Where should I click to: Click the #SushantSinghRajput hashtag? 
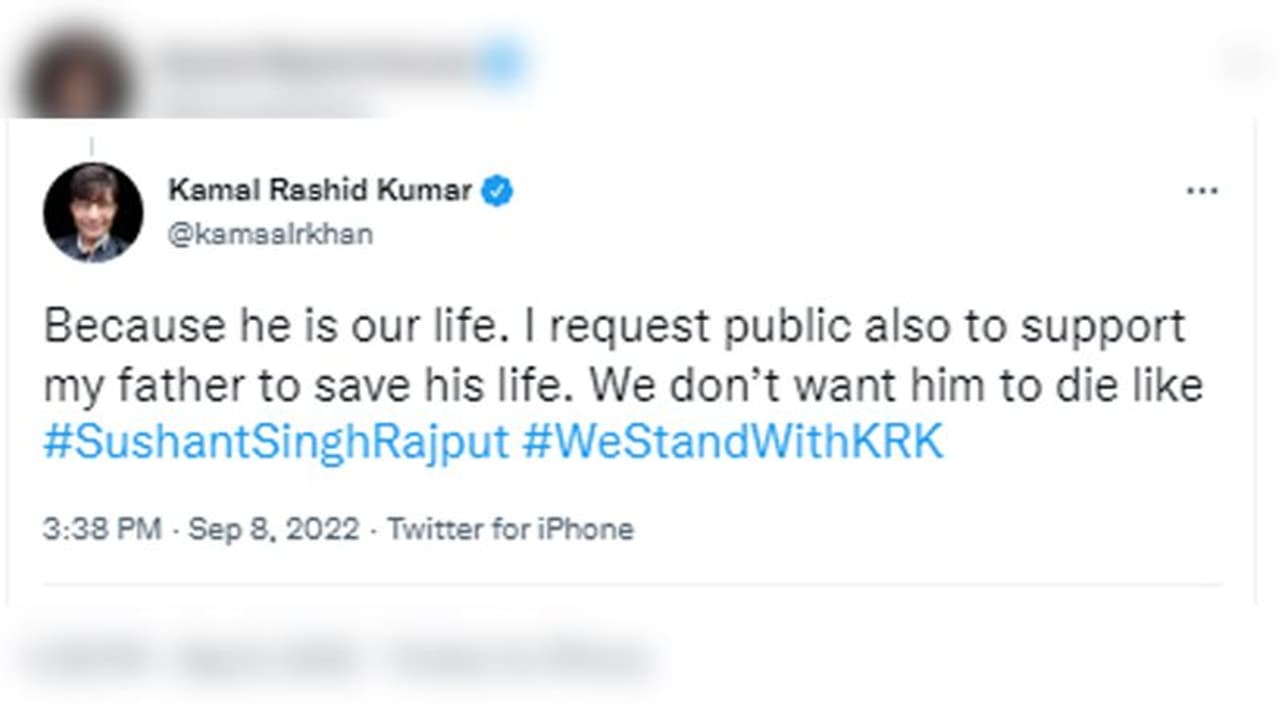(x=276, y=443)
